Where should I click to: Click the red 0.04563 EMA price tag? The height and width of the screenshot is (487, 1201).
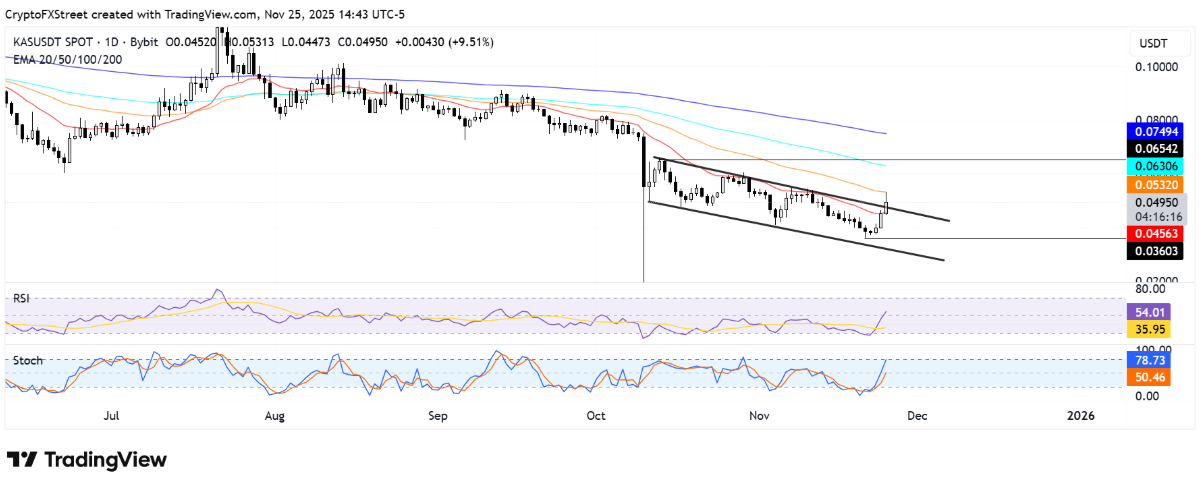tap(1158, 233)
